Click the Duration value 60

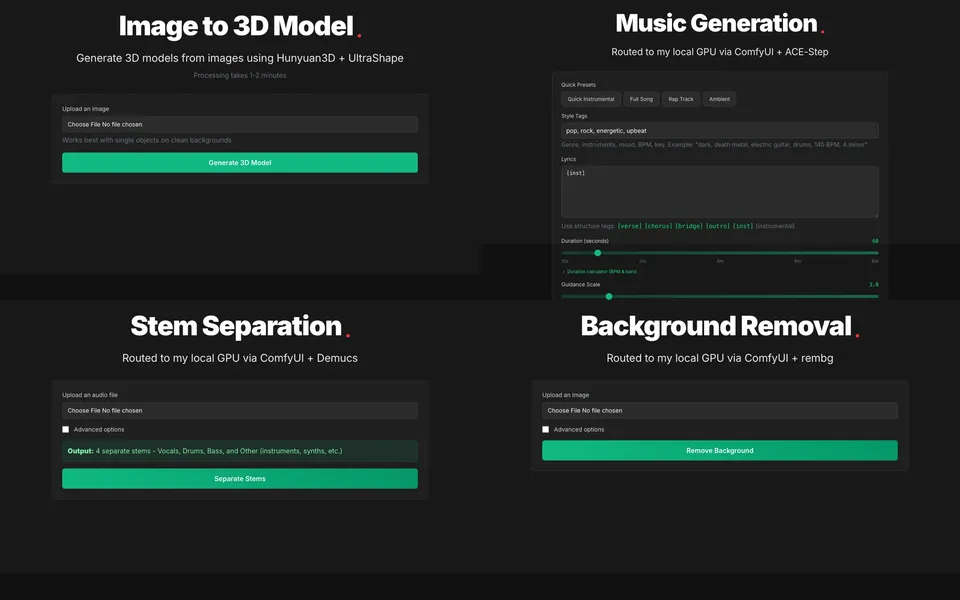[x=875, y=241]
